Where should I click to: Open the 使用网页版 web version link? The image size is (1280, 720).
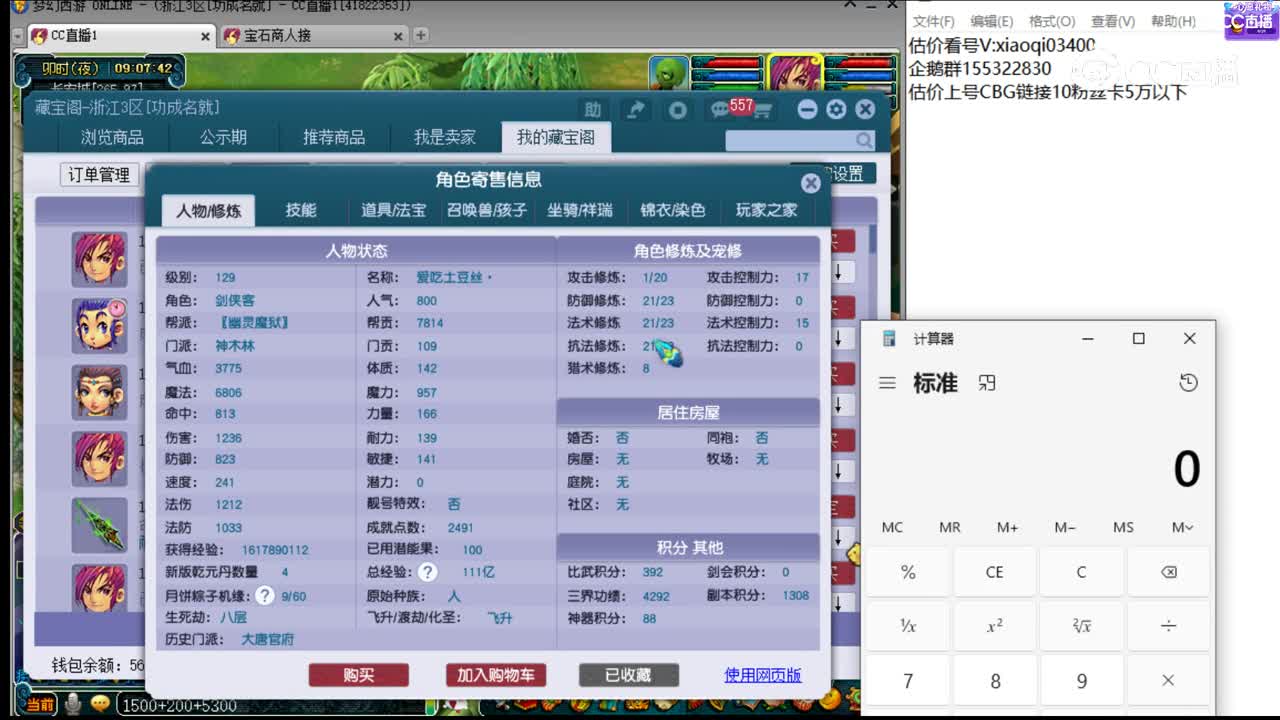(763, 675)
